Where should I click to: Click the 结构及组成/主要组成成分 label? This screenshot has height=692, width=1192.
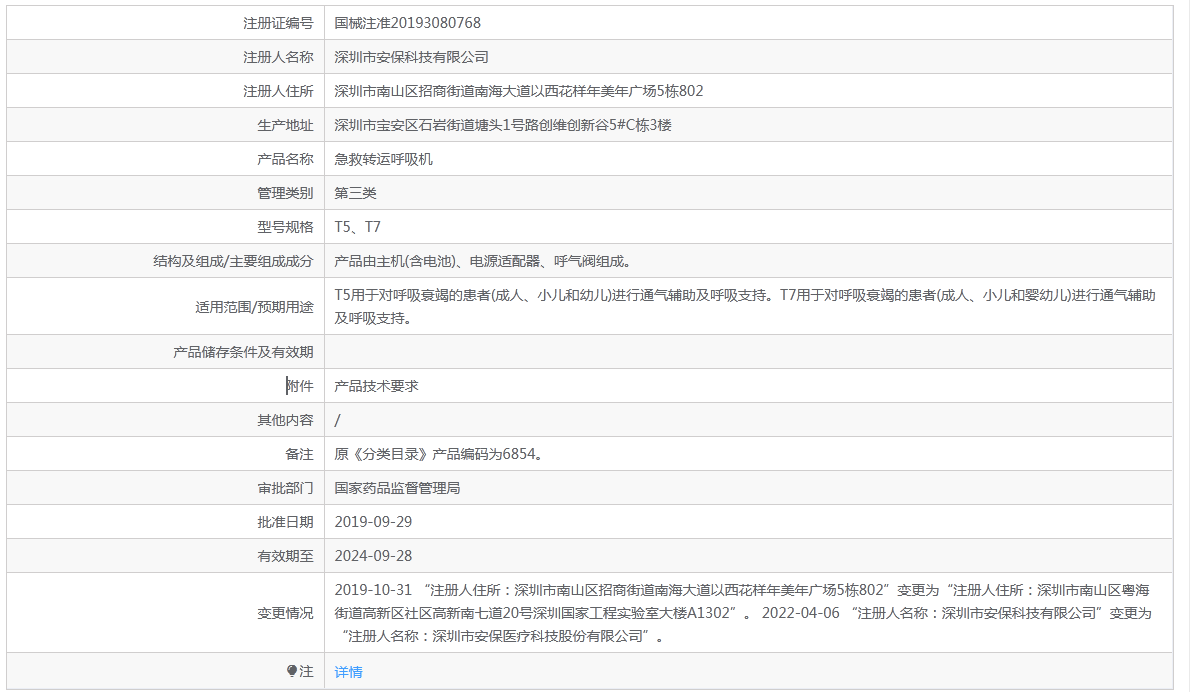coord(233,261)
